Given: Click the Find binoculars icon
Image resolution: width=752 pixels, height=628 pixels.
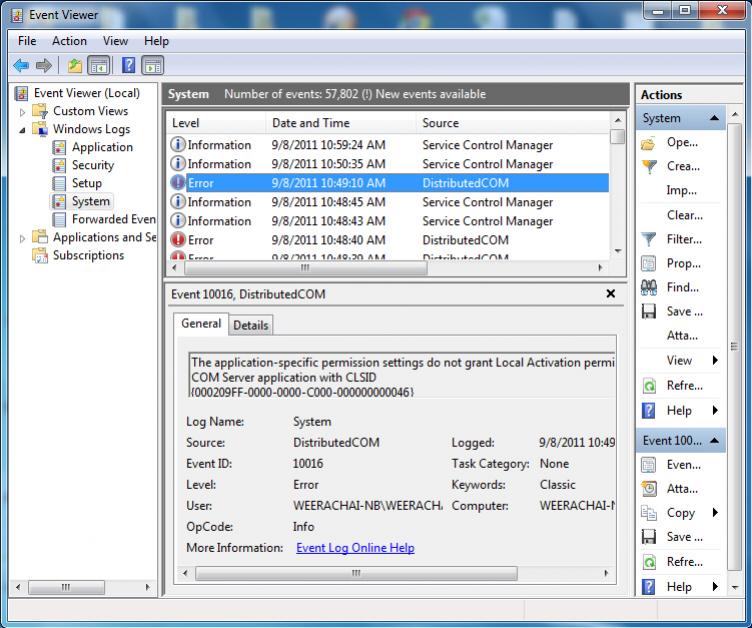Looking at the screenshot, I should (648, 288).
